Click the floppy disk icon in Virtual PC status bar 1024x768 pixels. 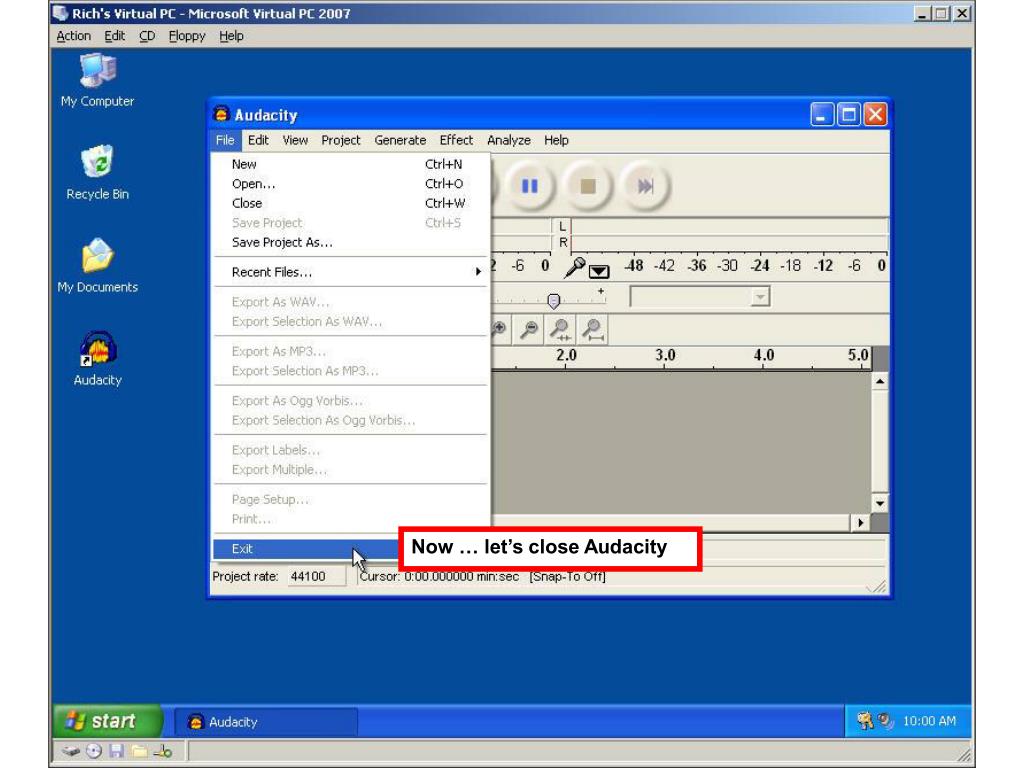tap(117, 752)
